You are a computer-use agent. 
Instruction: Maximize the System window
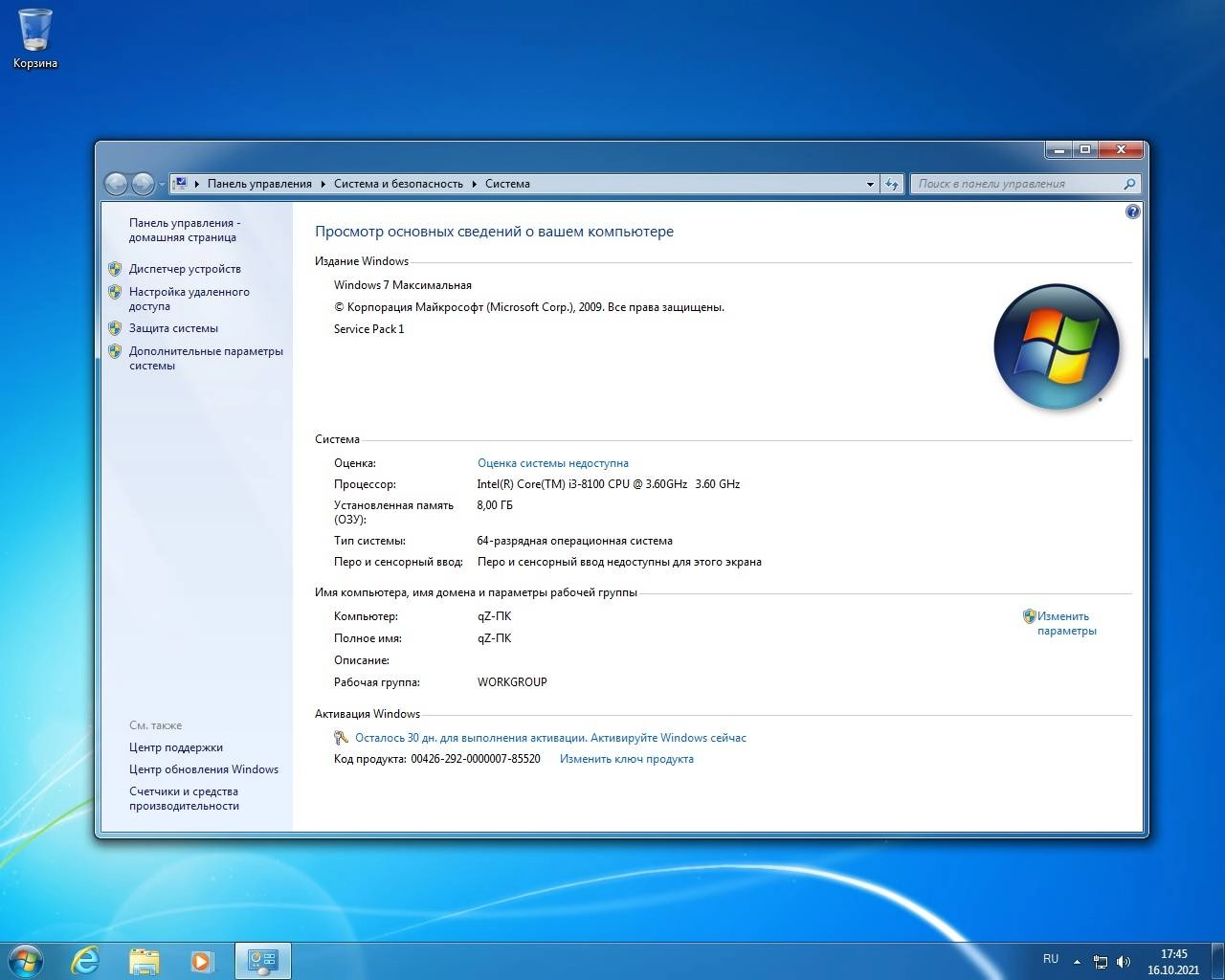[x=1084, y=149]
